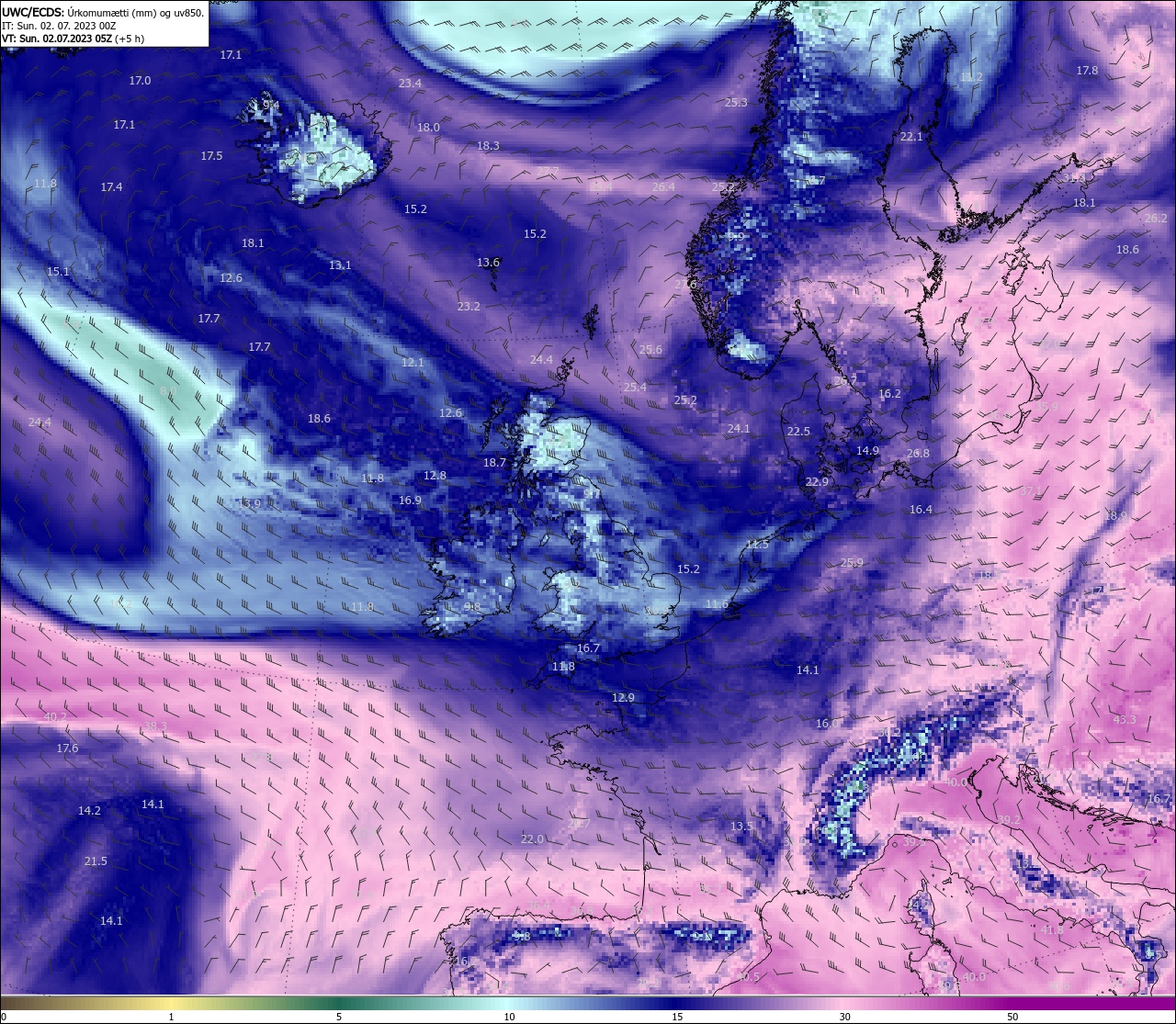Click the 16.0 value label
Viewport: 1176px width, 1024px height.
coord(827,724)
